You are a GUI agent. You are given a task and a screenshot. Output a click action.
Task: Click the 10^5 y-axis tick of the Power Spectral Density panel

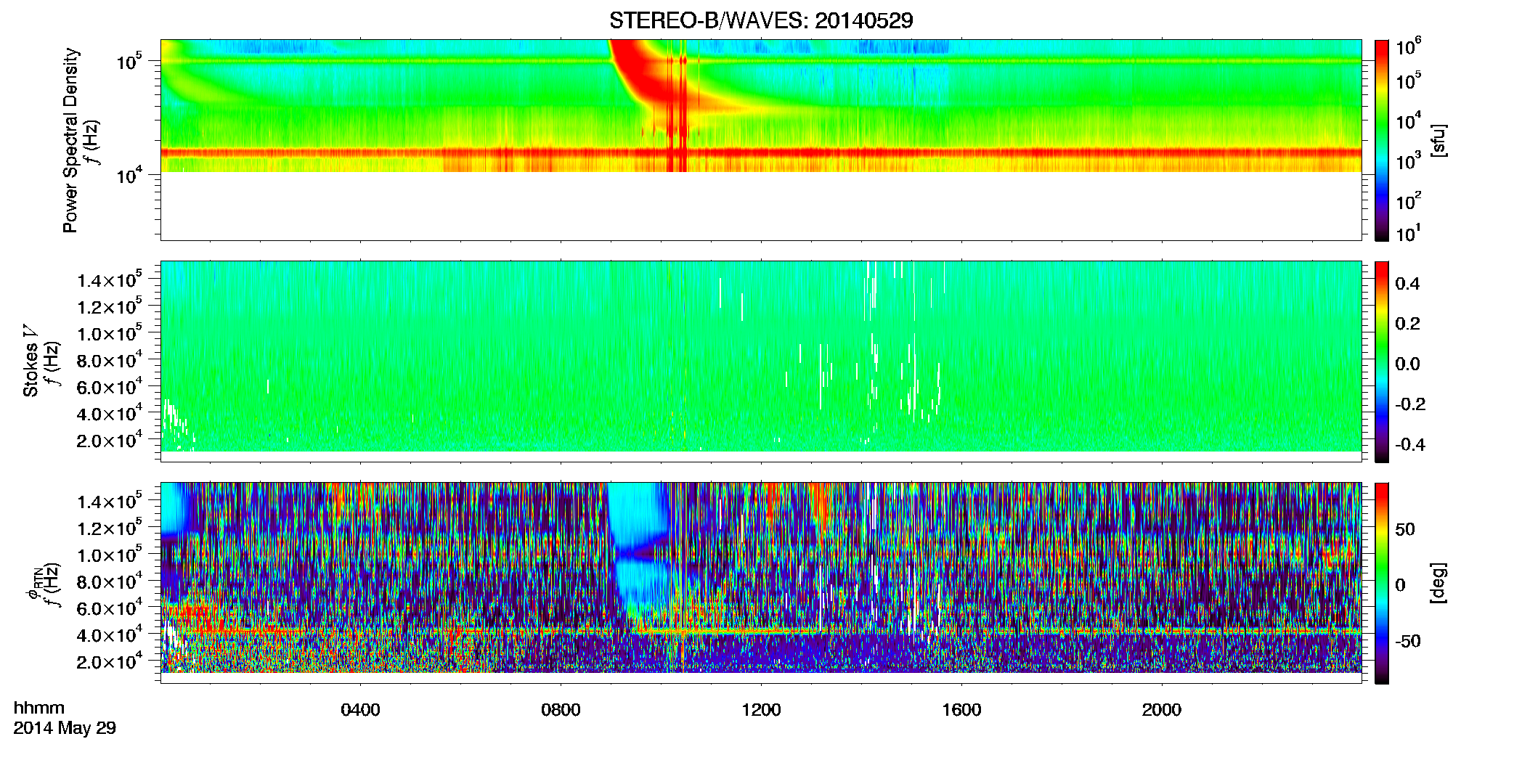(x=129, y=61)
